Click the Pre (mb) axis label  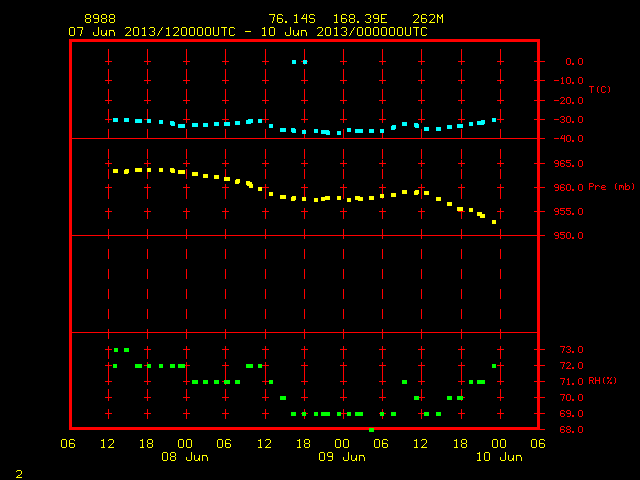(611, 187)
